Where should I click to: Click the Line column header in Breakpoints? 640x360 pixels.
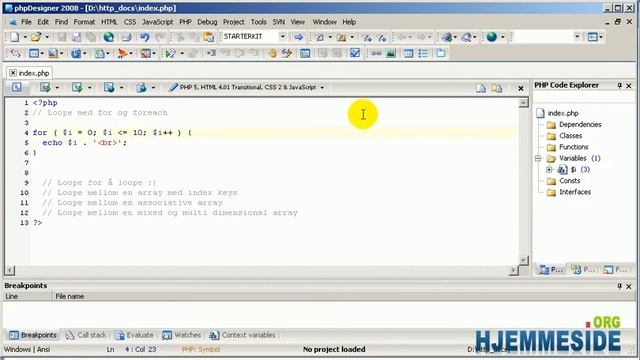pyautogui.click(x=27, y=297)
